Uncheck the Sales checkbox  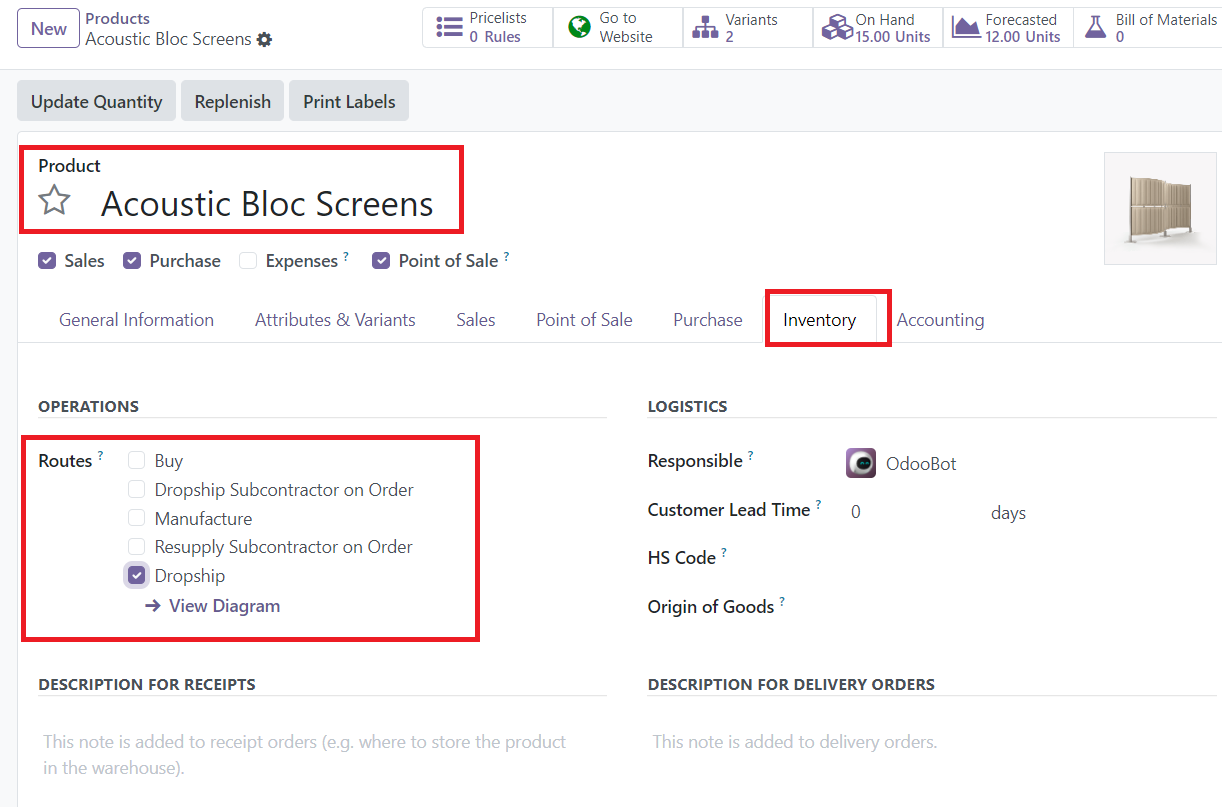[x=47, y=261]
